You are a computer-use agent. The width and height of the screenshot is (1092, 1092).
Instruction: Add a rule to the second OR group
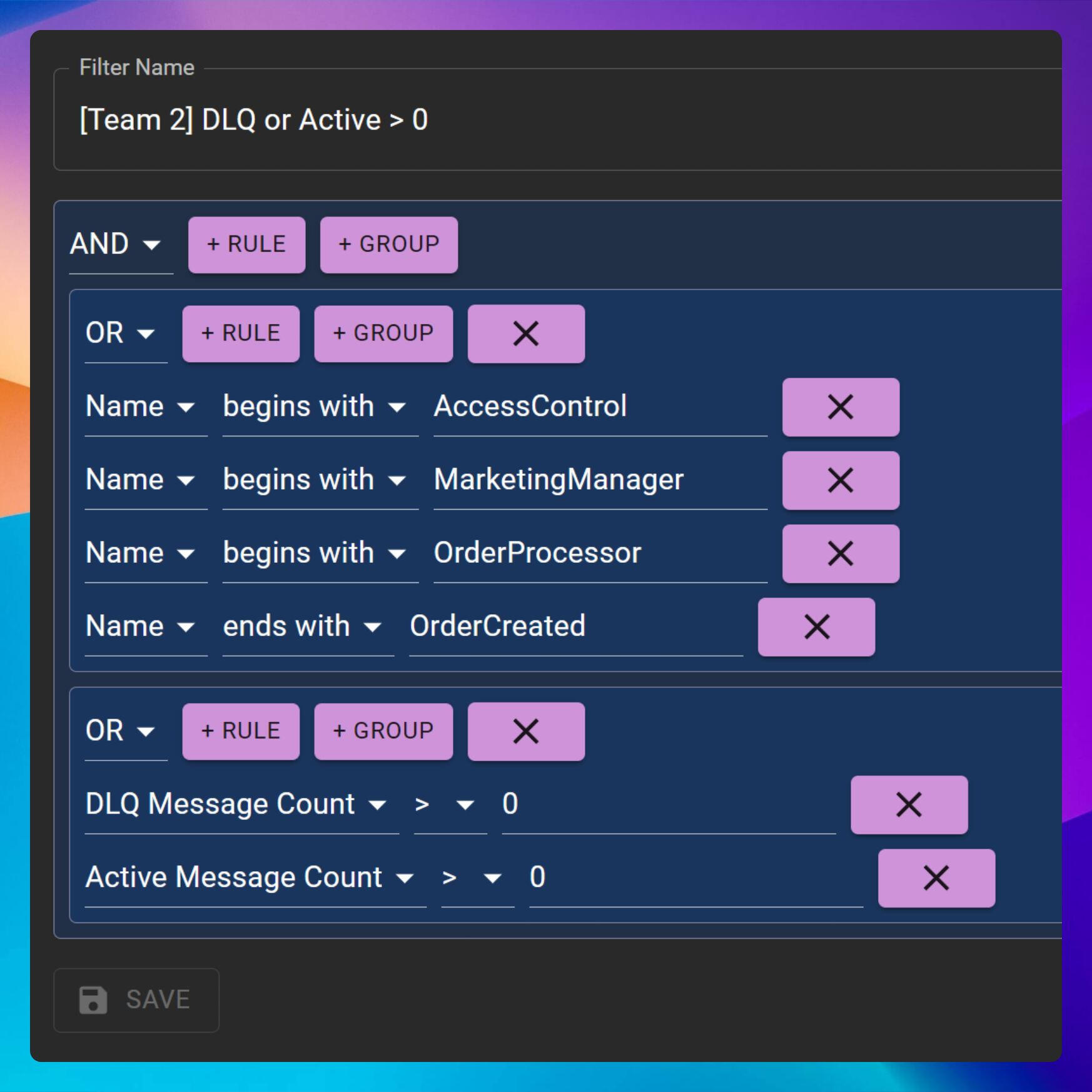[241, 731]
